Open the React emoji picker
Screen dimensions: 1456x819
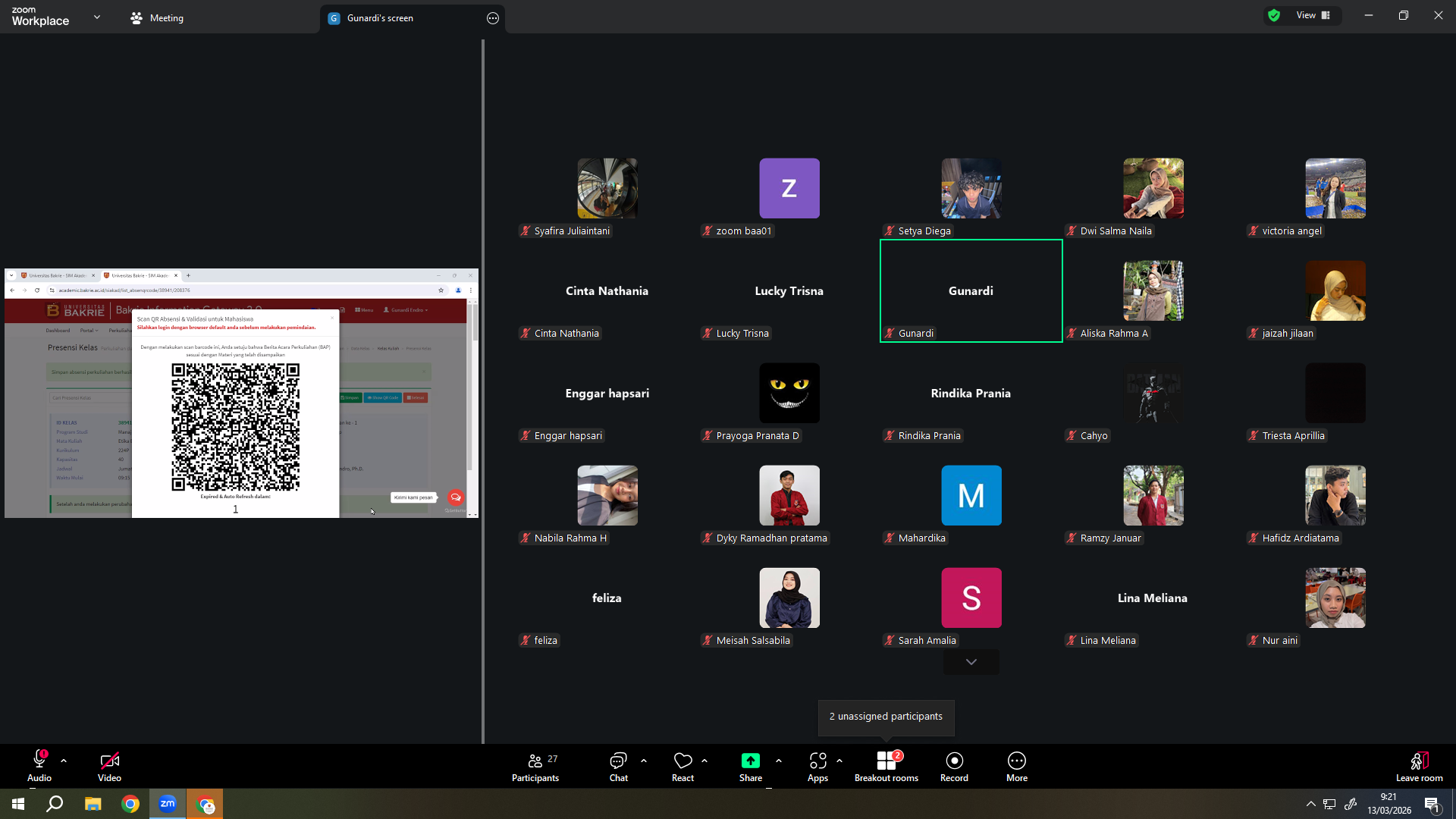[682, 766]
